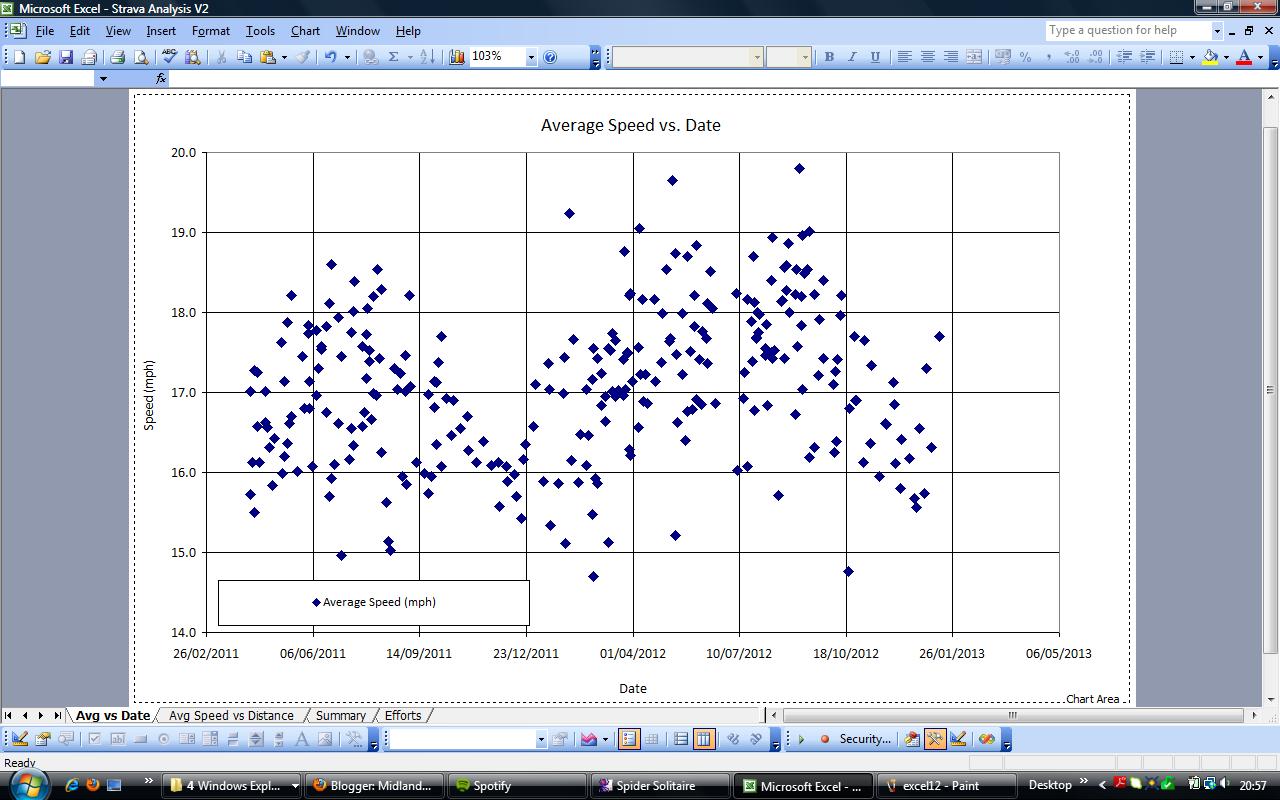
Task: Toggle the By Column chart icon
Action: [x=703, y=739]
